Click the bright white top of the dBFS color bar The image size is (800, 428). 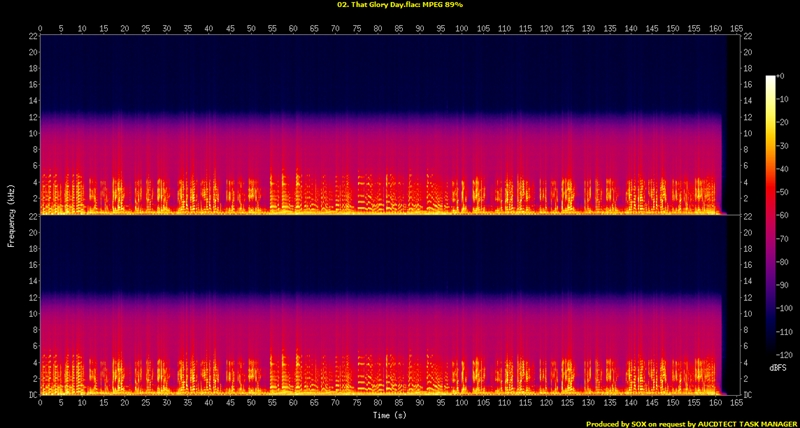[x=770, y=80]
